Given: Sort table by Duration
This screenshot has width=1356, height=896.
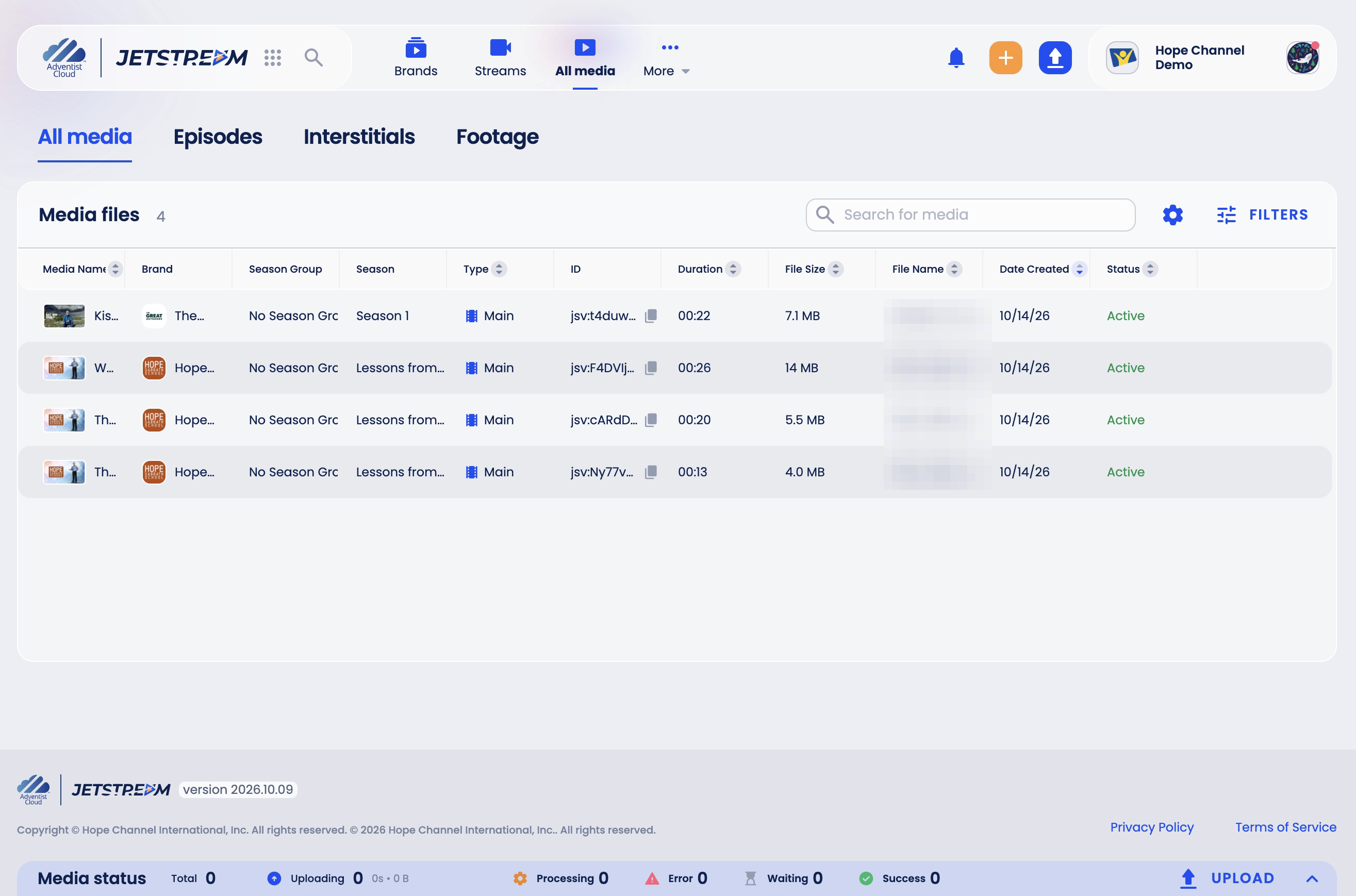Looking at the screenshot, I should point(733,269).
